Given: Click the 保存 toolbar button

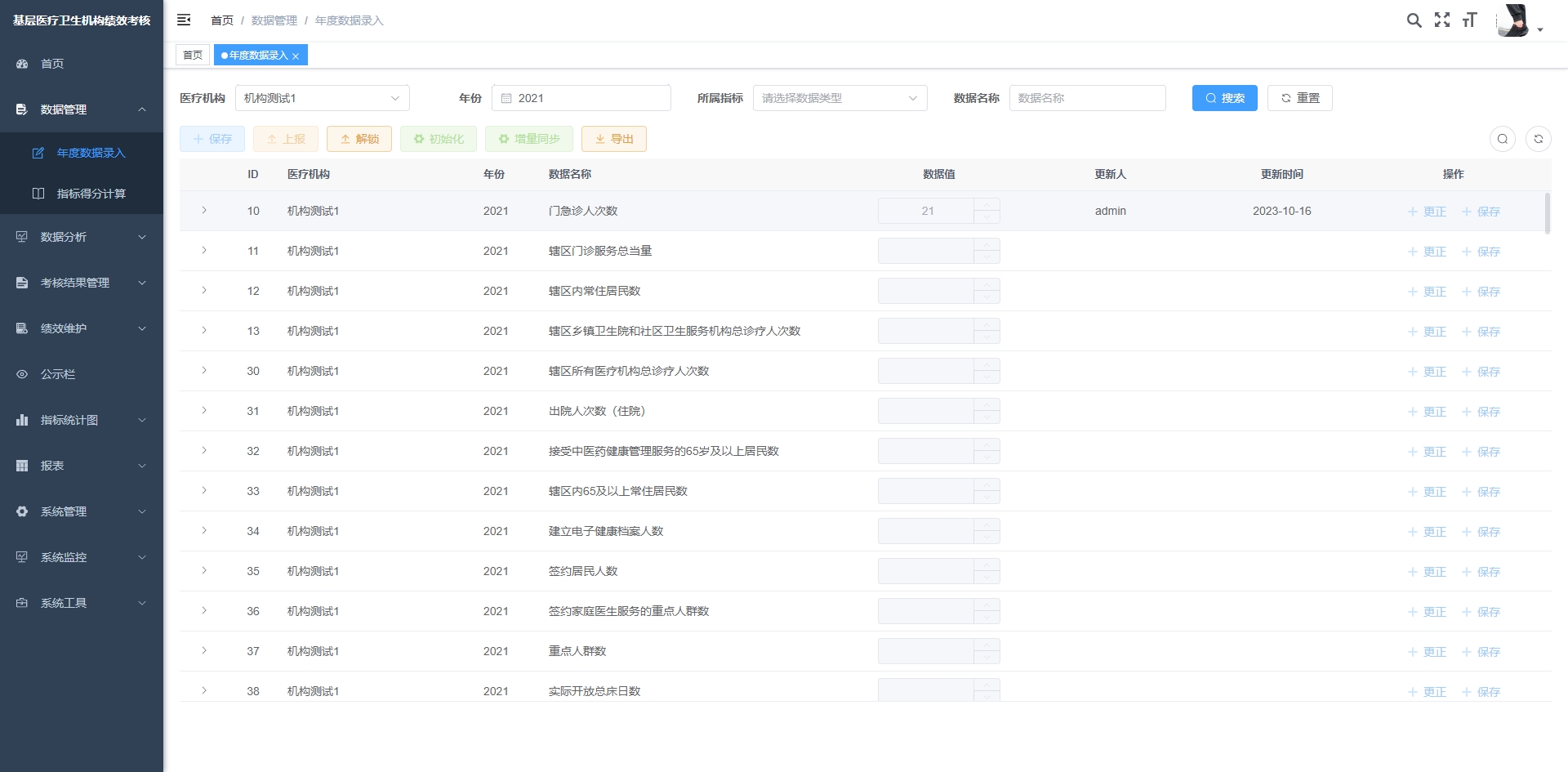Looking at the screenshot, I should 212,139.
